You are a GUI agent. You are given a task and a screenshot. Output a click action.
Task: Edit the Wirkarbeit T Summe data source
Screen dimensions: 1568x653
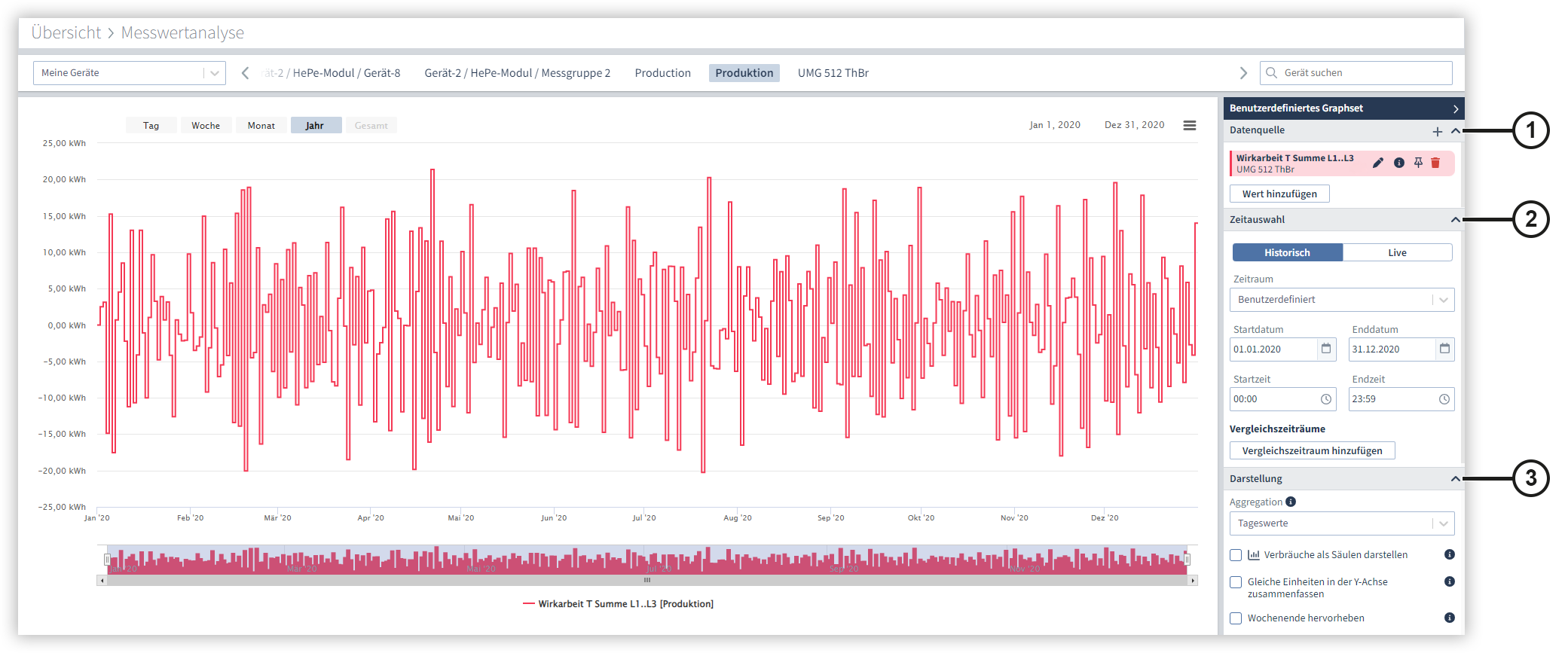[1377, 163]
